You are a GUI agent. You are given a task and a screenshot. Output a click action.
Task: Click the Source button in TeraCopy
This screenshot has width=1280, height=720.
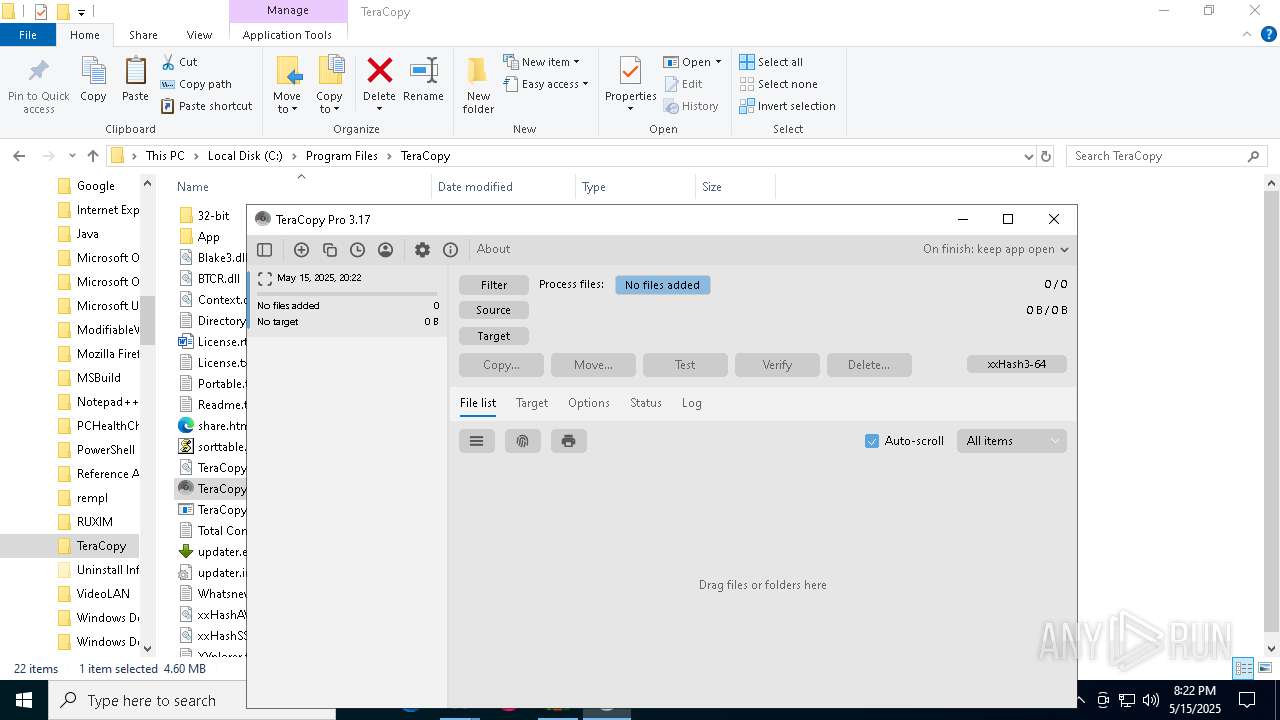(x=494, y=310)
